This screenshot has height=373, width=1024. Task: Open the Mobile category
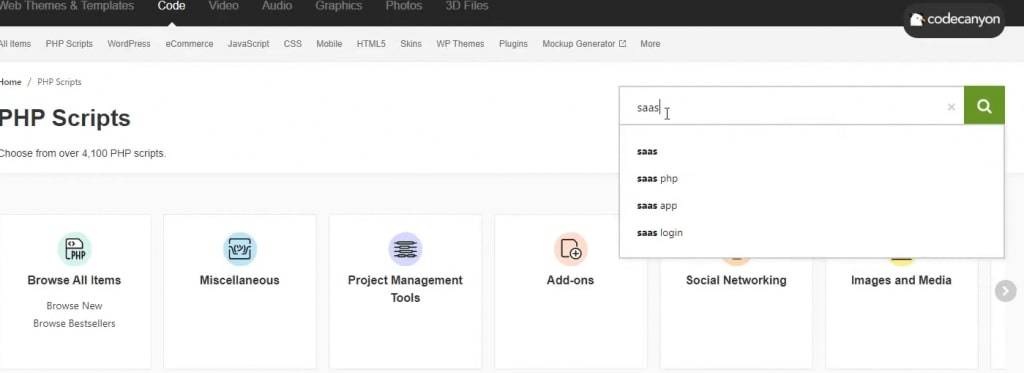(x=329, y=44)
